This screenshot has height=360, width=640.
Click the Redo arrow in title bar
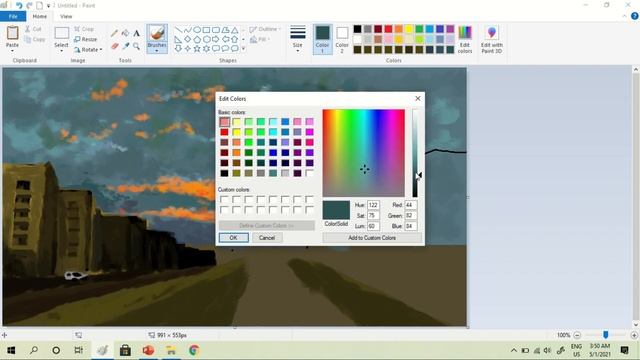(x=29, y=5)
